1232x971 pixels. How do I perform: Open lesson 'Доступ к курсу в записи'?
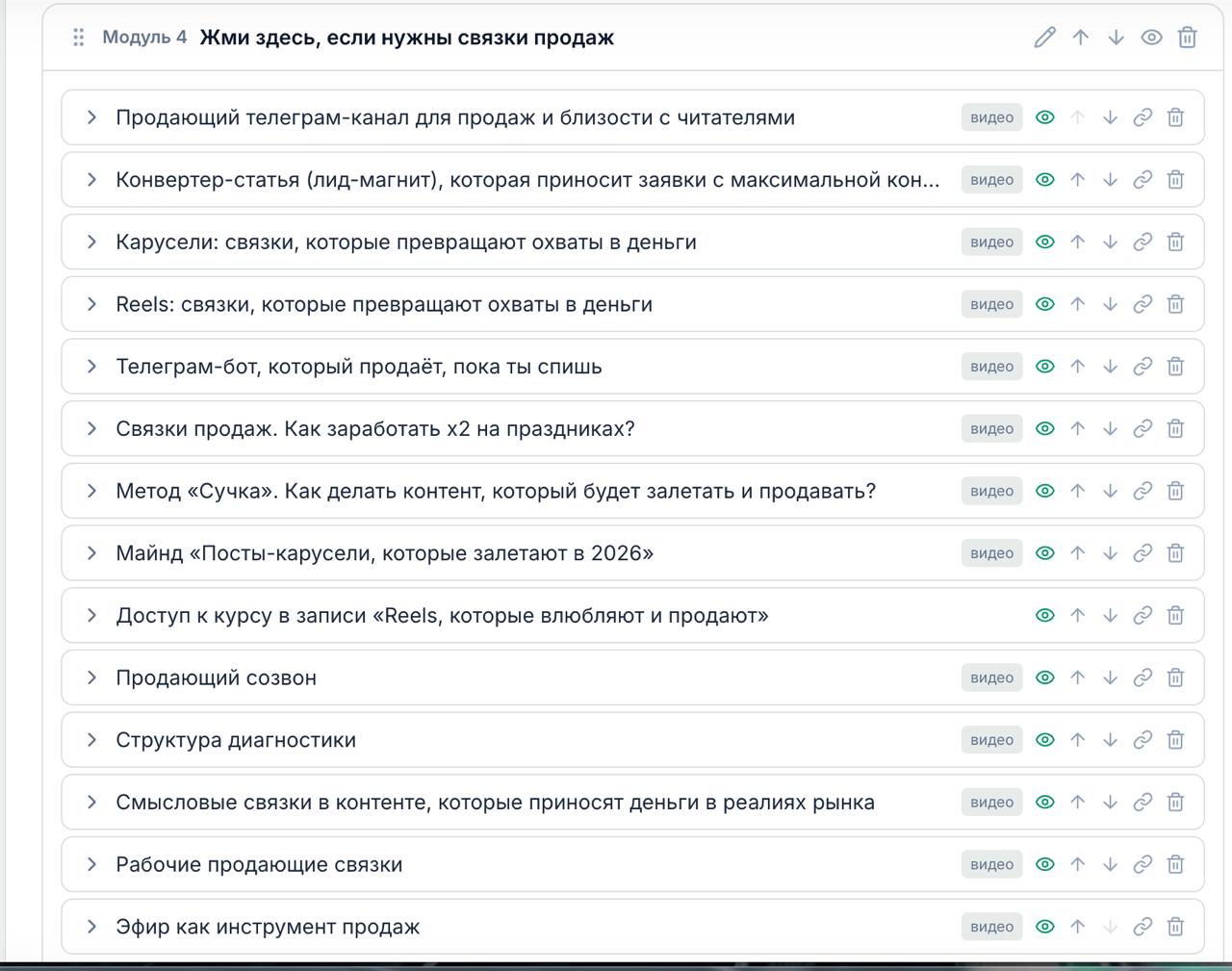click(x=442, y=616)
